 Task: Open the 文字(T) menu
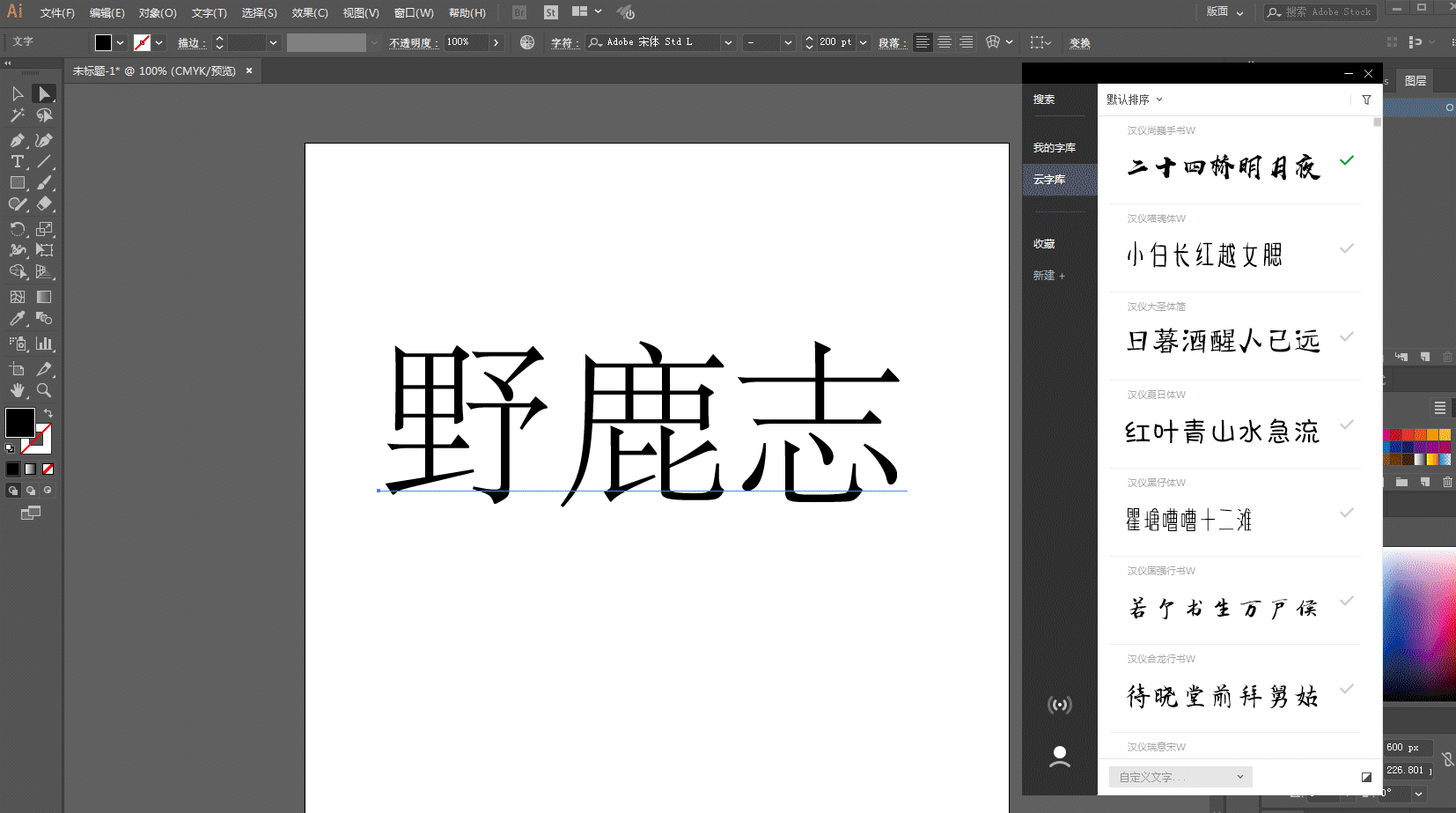[x=209, y=12]
